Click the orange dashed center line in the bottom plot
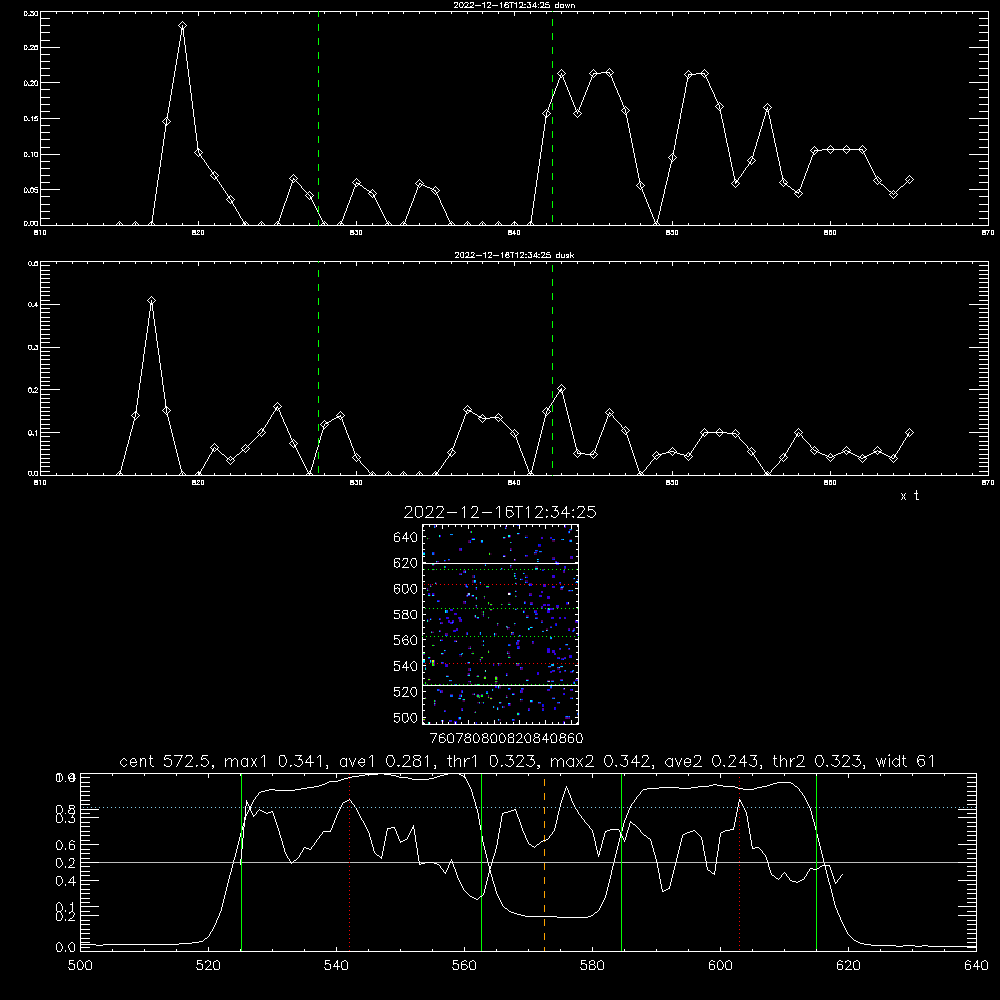Screen dimensions: 1000x1000 coord(544,863)
